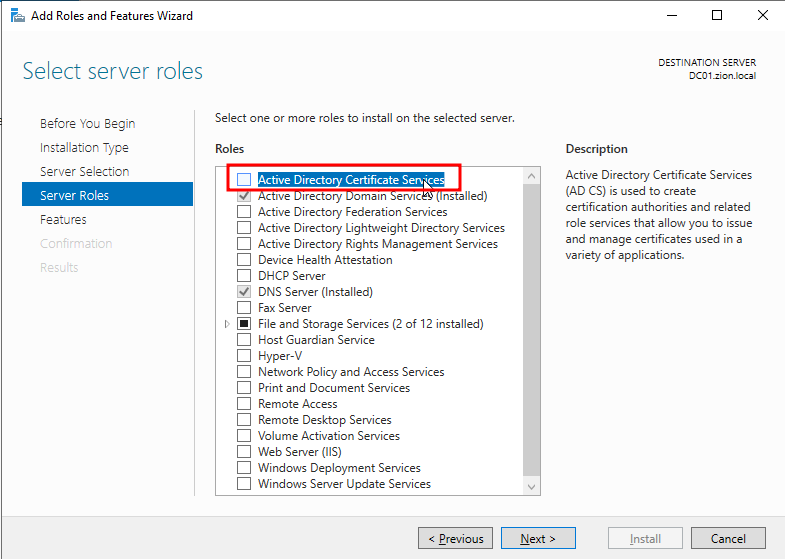Click the roles list scroll-down arrow
Screen dimensions: 785x559
(x=531, y=486)
